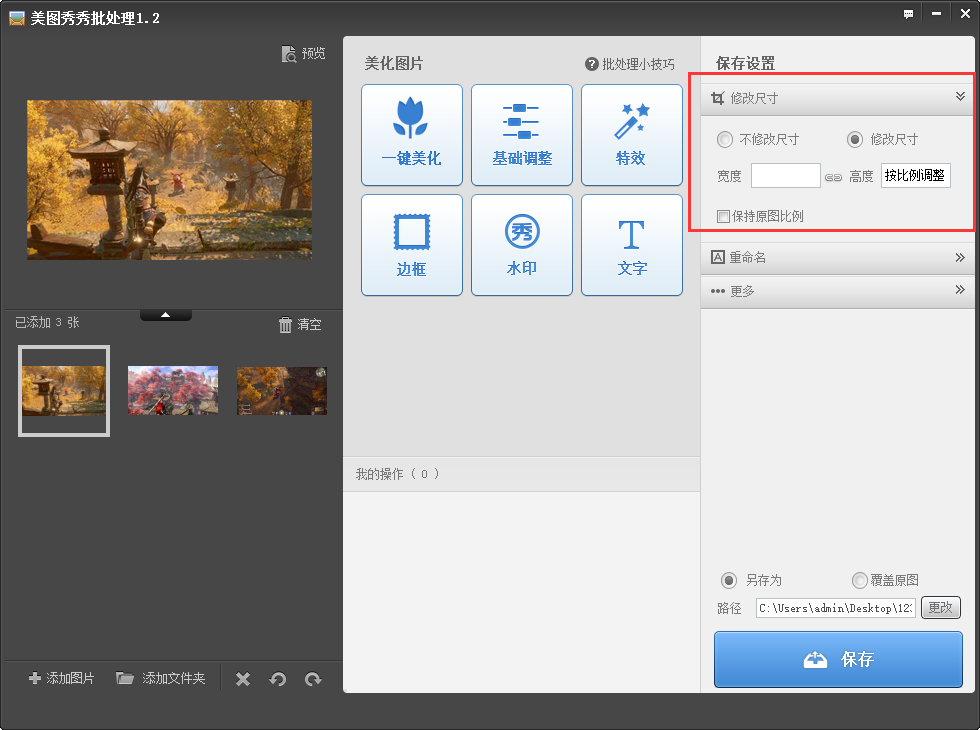Select the 不修改尺寸 radio option

coord(724,140)
